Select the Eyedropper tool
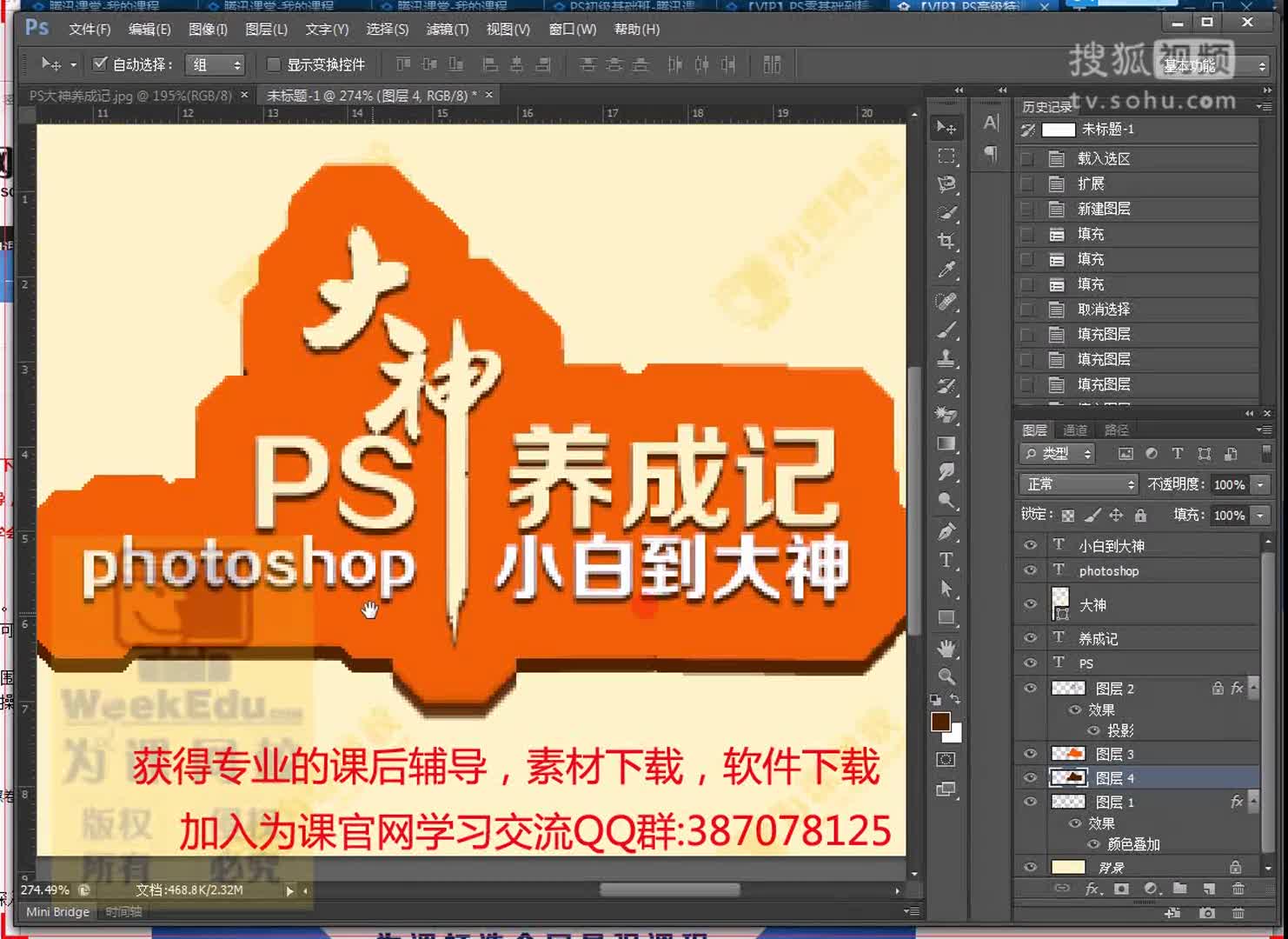Image resolution: width=1288 pixels, height=939 pixels. click(x=946, y=270)
